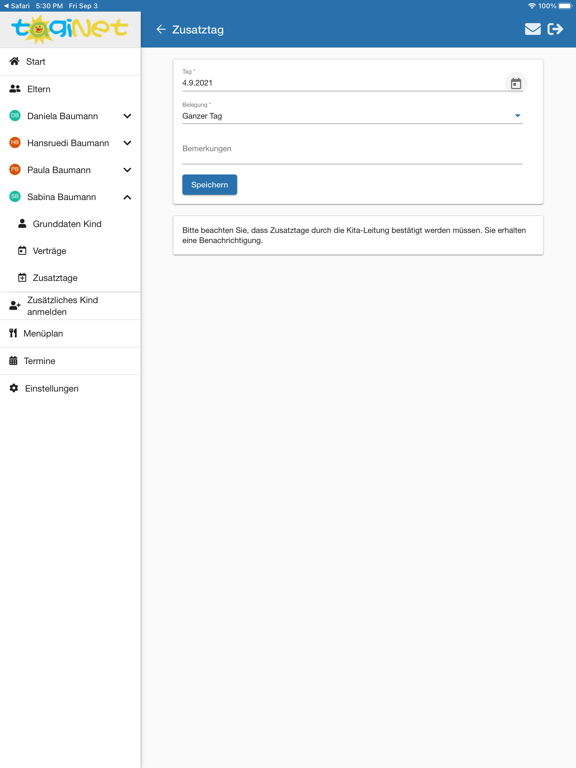Click the taginet logo
The width and height of the screenshot is (576, 768).
pos(70,29)
